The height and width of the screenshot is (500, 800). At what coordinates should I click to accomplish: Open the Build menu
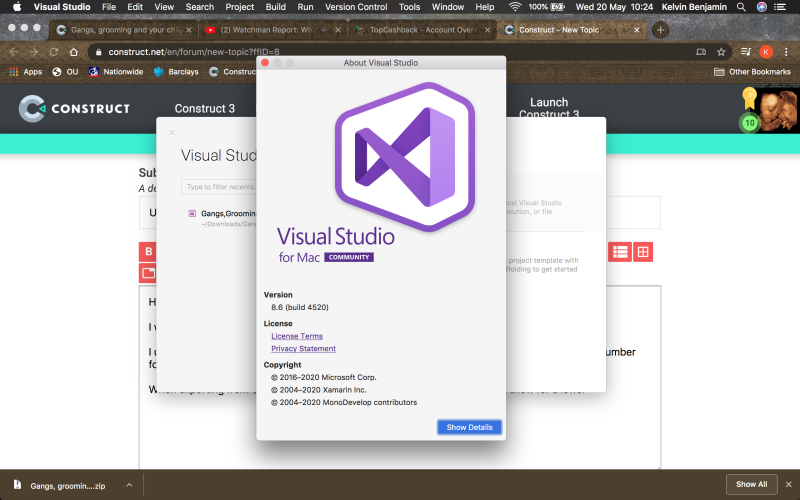pos(276,7)
